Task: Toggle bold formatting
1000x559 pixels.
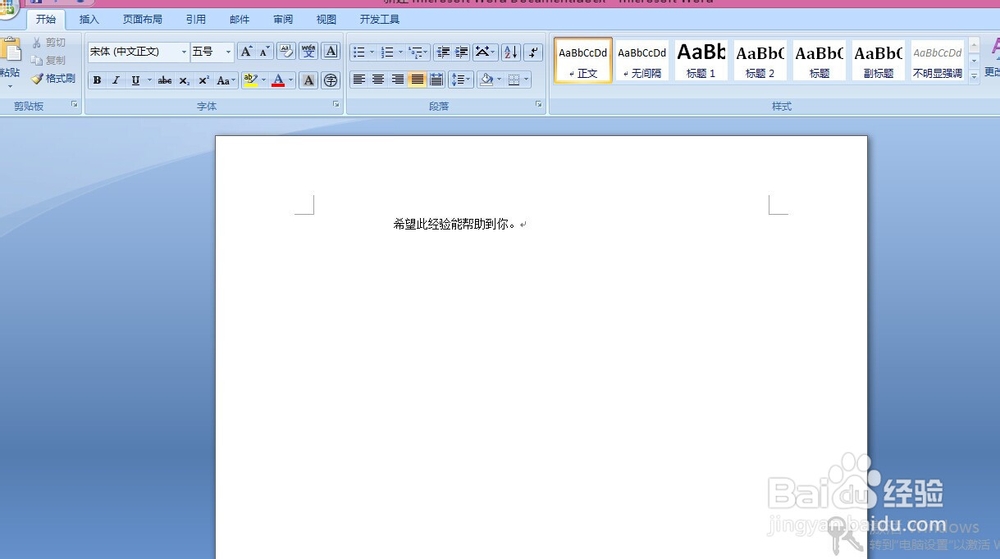Action: point(97,80)
